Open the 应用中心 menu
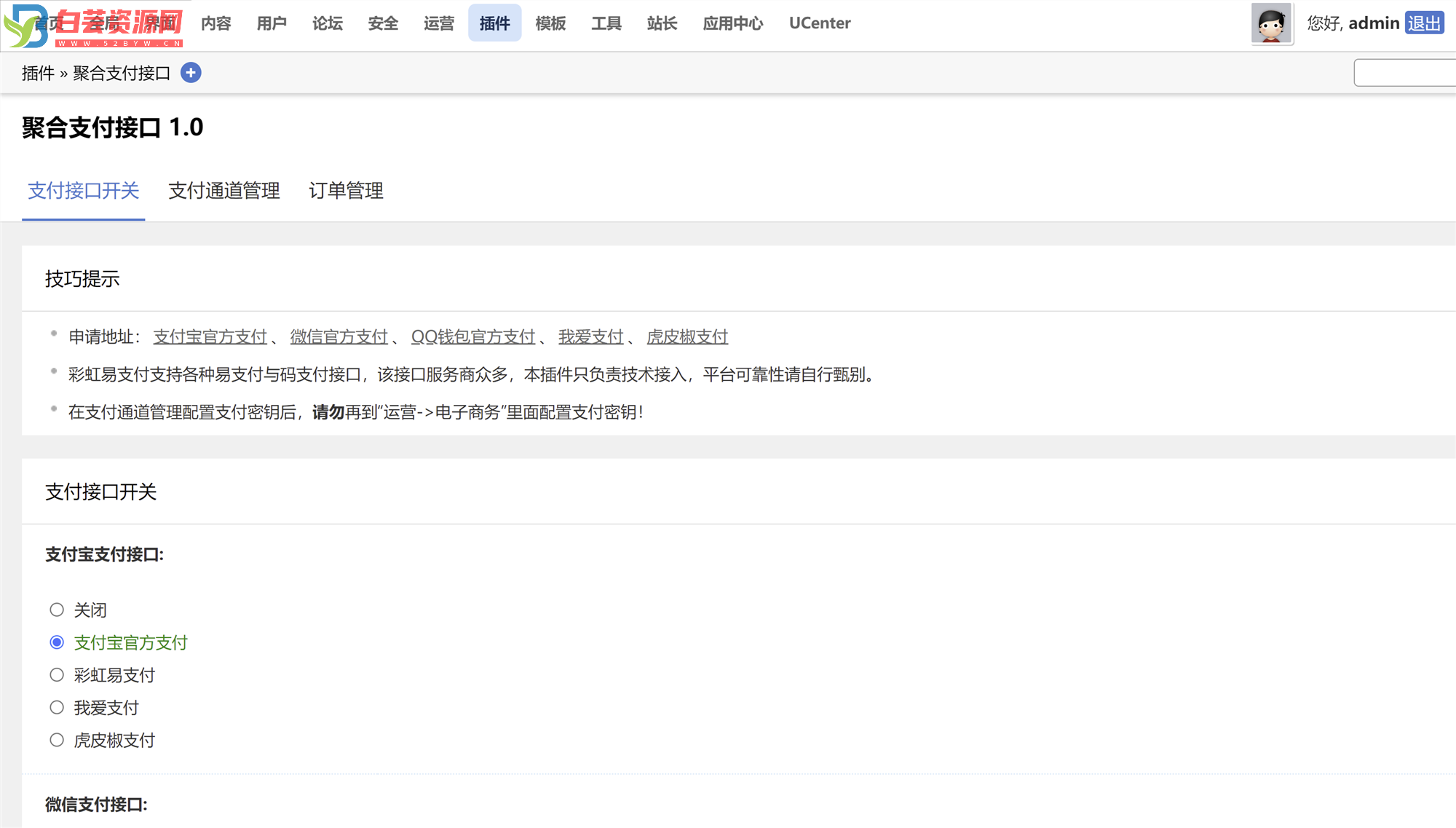 click(x=733, y=23)
